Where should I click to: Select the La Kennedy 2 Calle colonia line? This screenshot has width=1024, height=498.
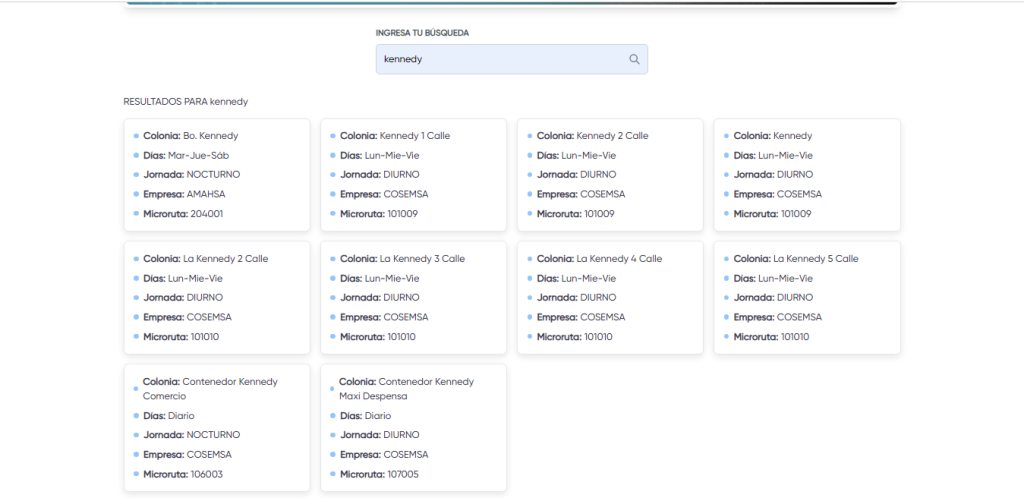205,258
